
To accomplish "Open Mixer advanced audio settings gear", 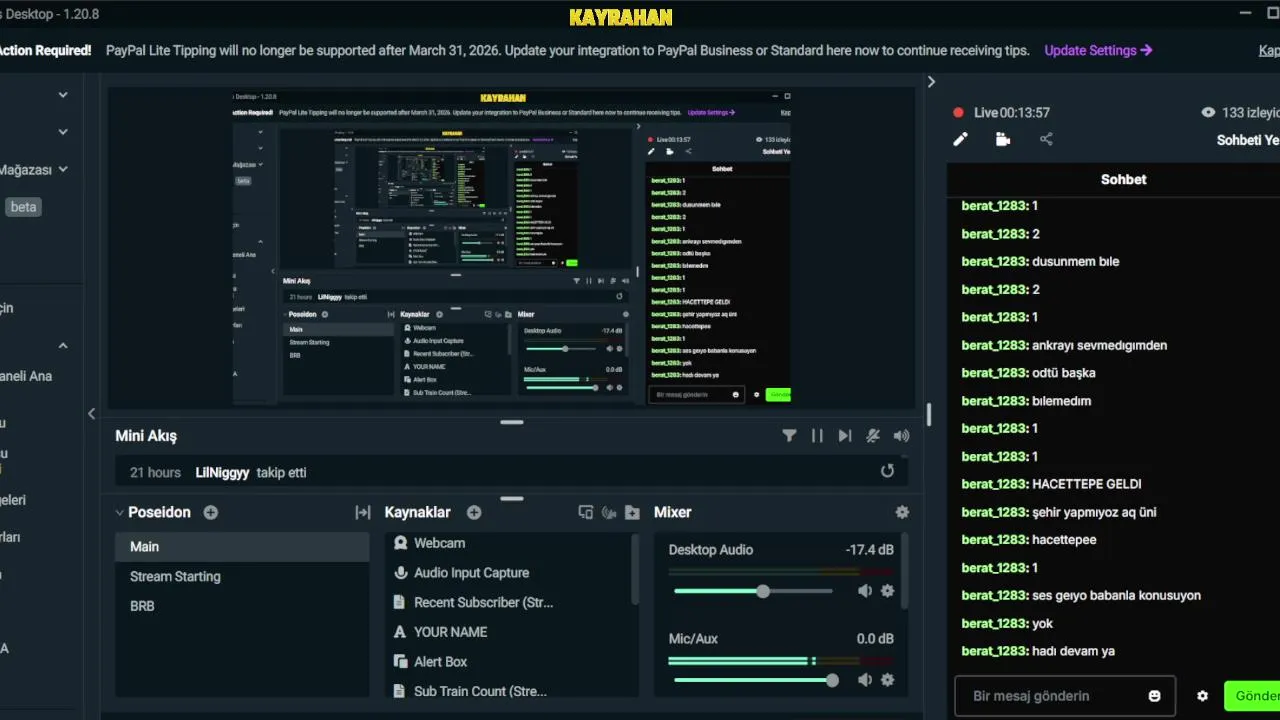I will click(x=902, y=512).
